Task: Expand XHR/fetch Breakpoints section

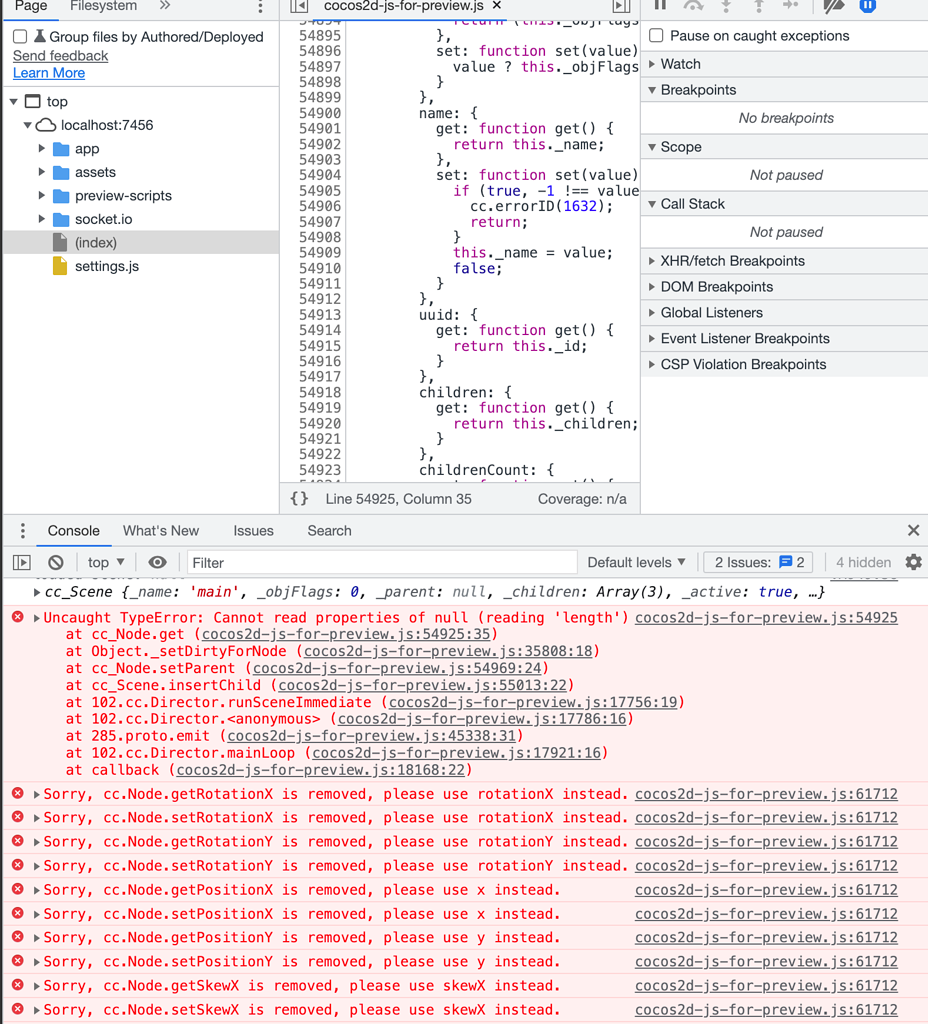Action: click(x=653, y=261)
